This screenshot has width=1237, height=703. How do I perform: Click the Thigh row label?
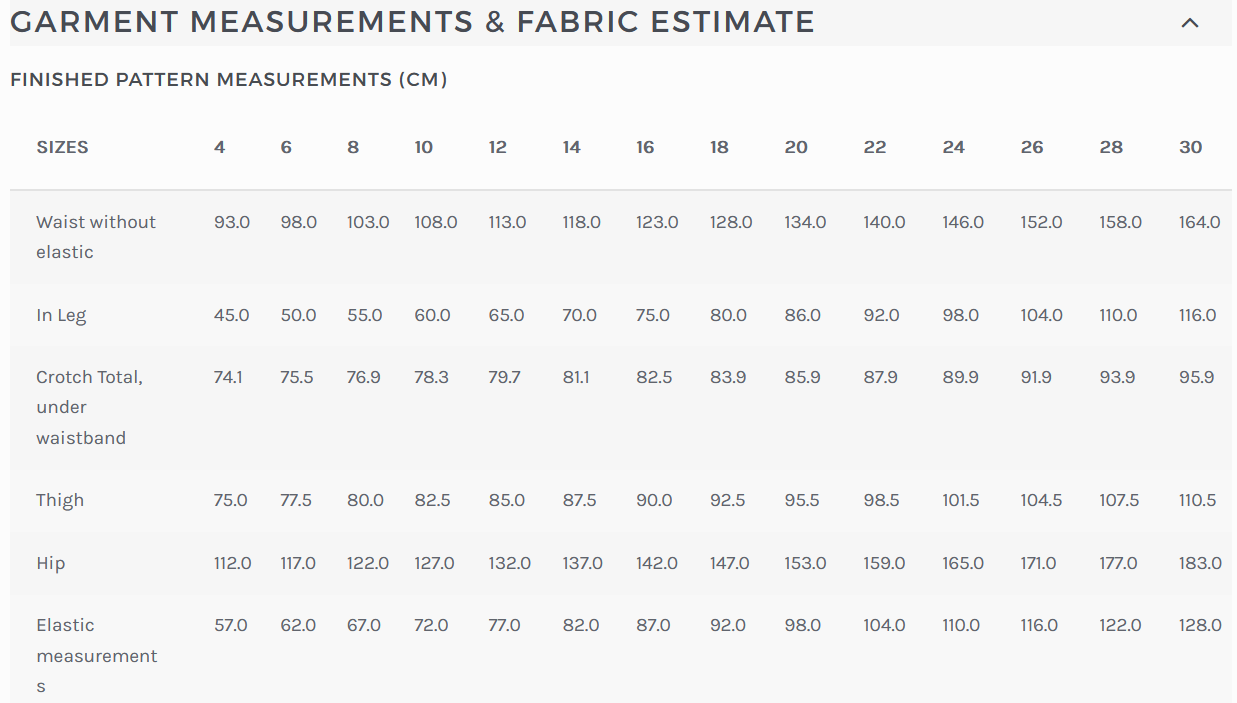[60, 499]
